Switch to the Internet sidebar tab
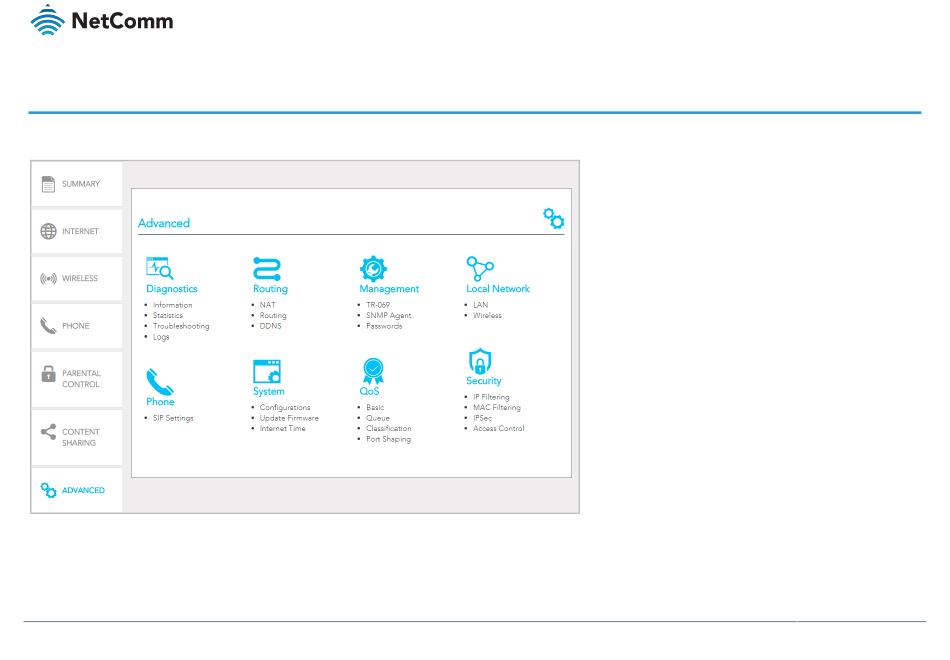Screen dimensions: 950x660 click(76, 231)
